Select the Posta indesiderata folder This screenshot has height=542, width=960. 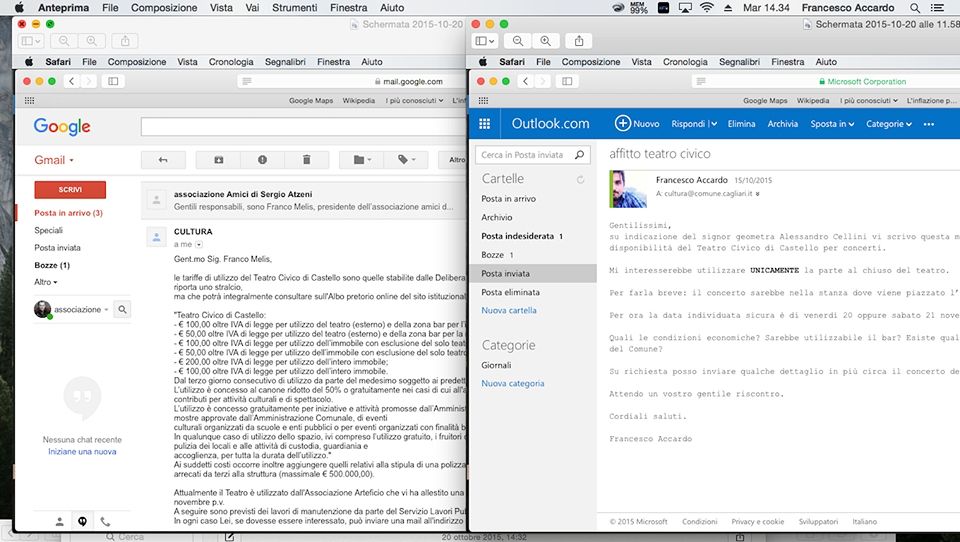coord(517,236)
